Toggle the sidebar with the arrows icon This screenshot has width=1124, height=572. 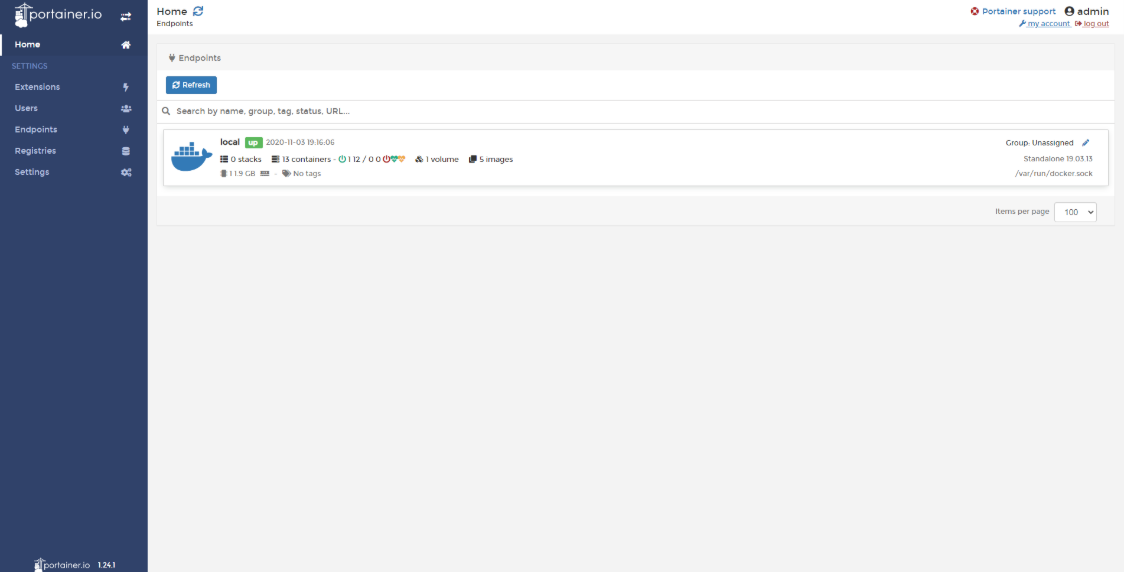125,16
